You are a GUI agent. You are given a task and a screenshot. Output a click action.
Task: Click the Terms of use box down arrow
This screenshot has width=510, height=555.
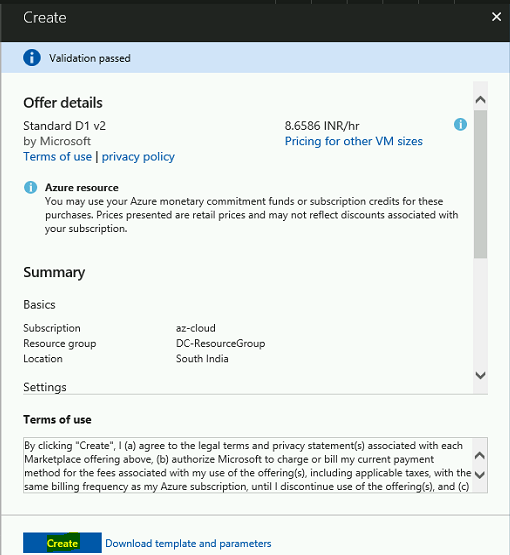(x=479, y=475)
